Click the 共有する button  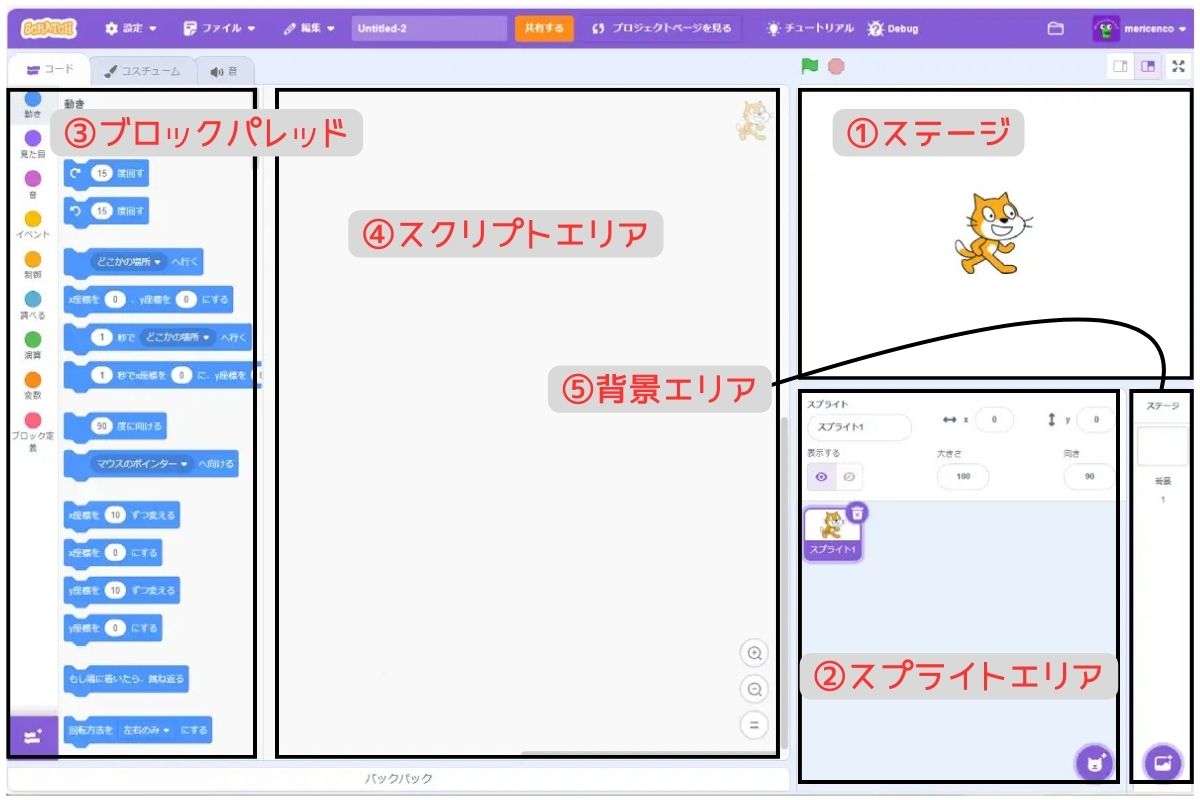pyautogui.click(x=544, y=29)
